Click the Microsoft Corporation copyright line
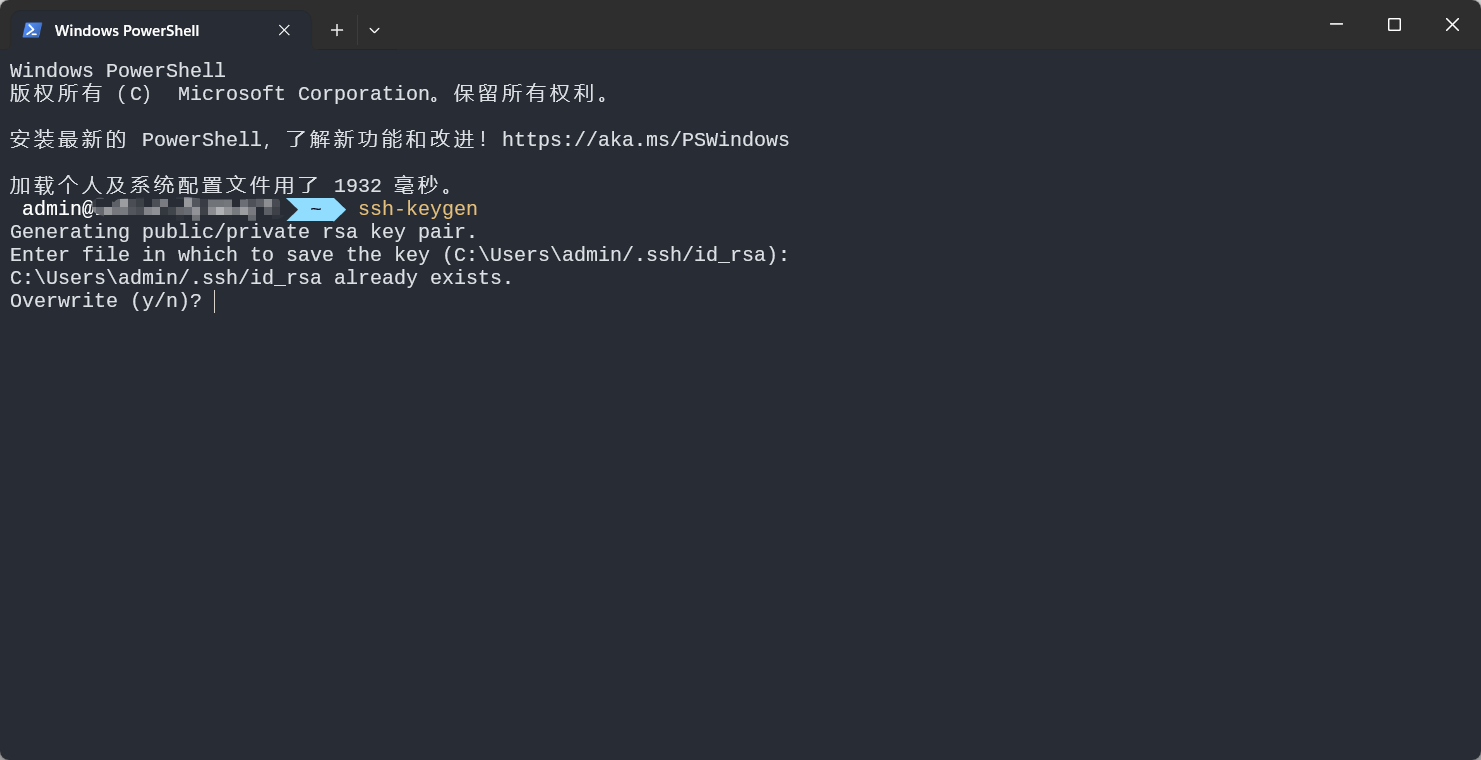Viewport: 1481px width, 760px height. (310, 94)
